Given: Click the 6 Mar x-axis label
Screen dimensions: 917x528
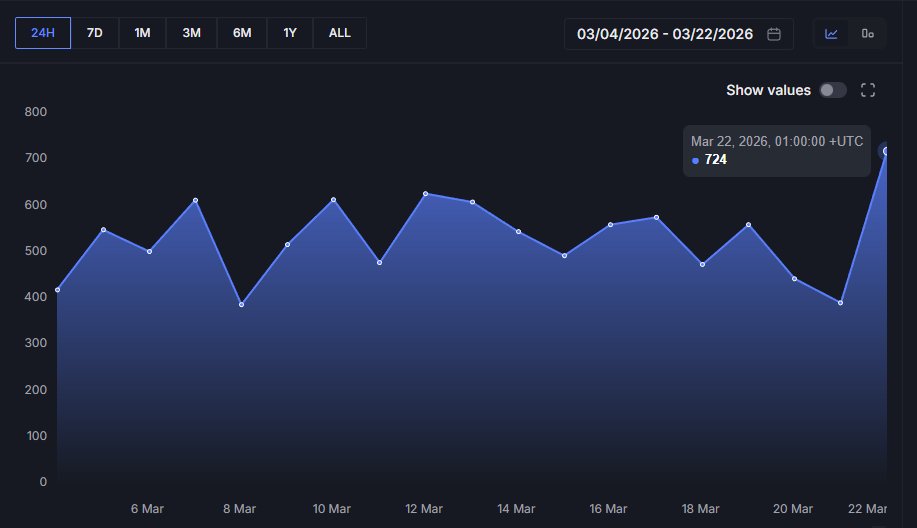Looking at the screenshot, I should [x=147, y=509].
